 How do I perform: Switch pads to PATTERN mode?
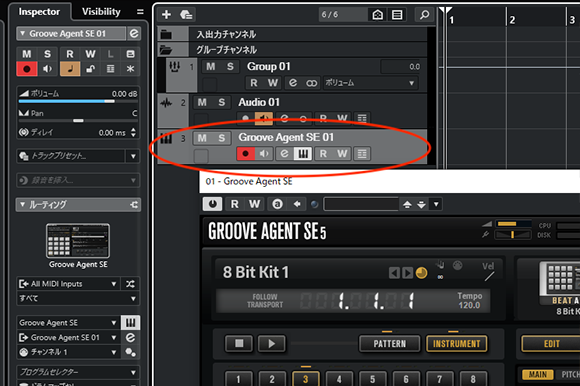pyautogui.click(x=390, y=344)
